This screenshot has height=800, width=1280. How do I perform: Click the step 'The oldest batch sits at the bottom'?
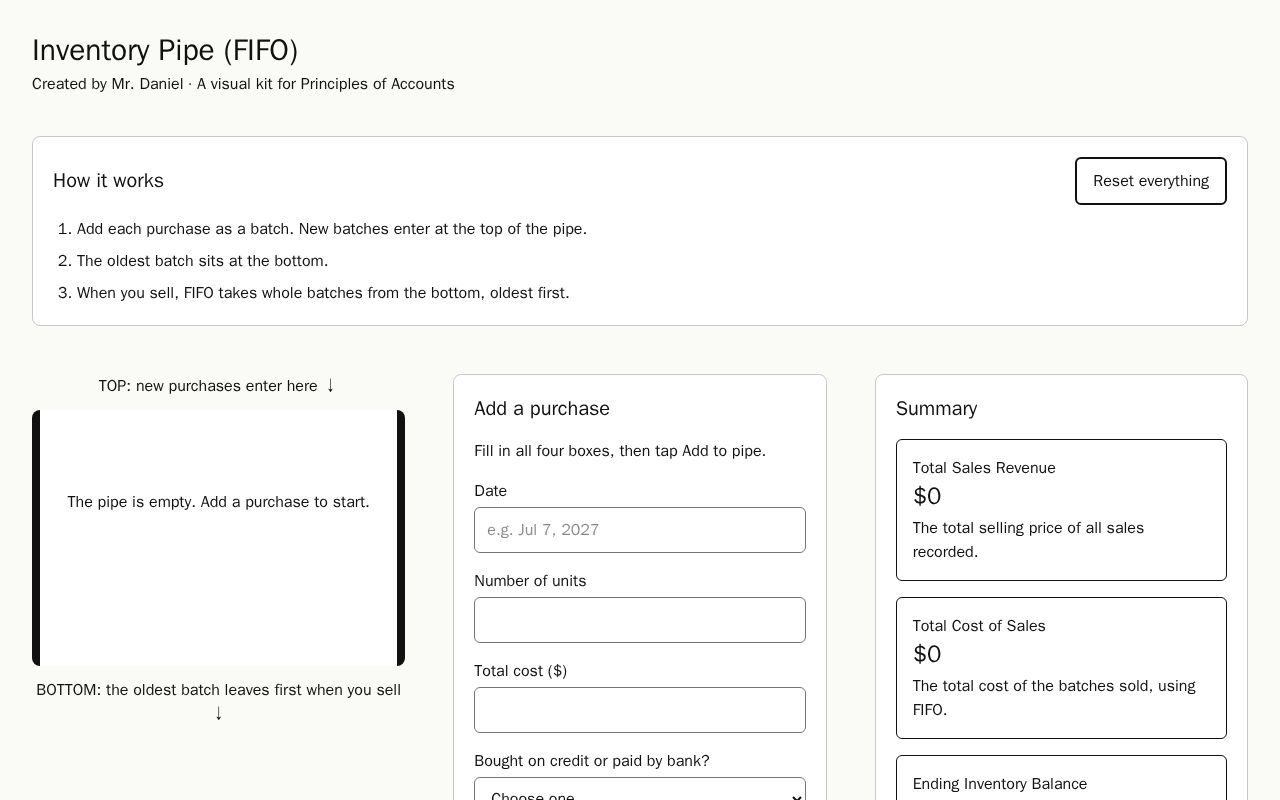pos(202,261)
